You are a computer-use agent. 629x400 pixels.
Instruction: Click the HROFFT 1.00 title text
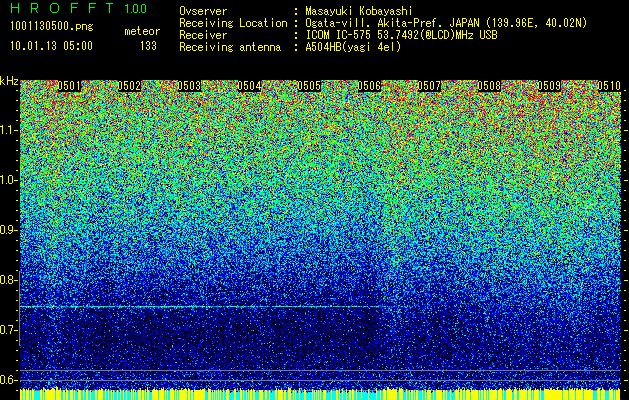click(79, 8)
